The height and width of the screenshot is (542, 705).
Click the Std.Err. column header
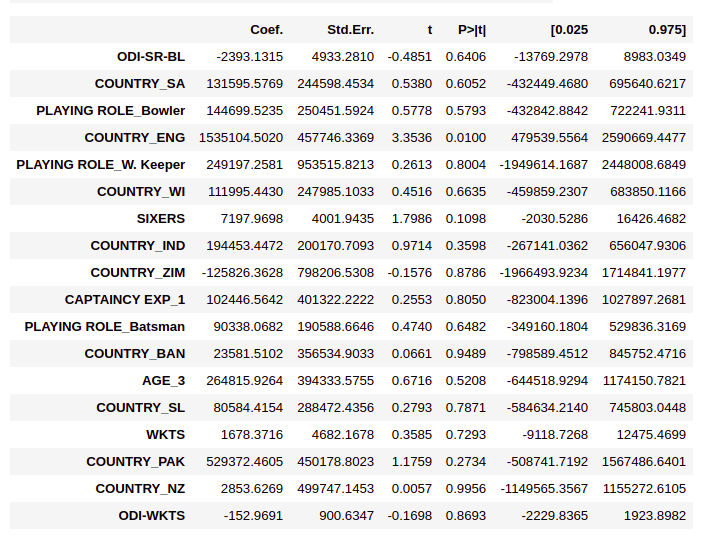(x=350, y=30)
